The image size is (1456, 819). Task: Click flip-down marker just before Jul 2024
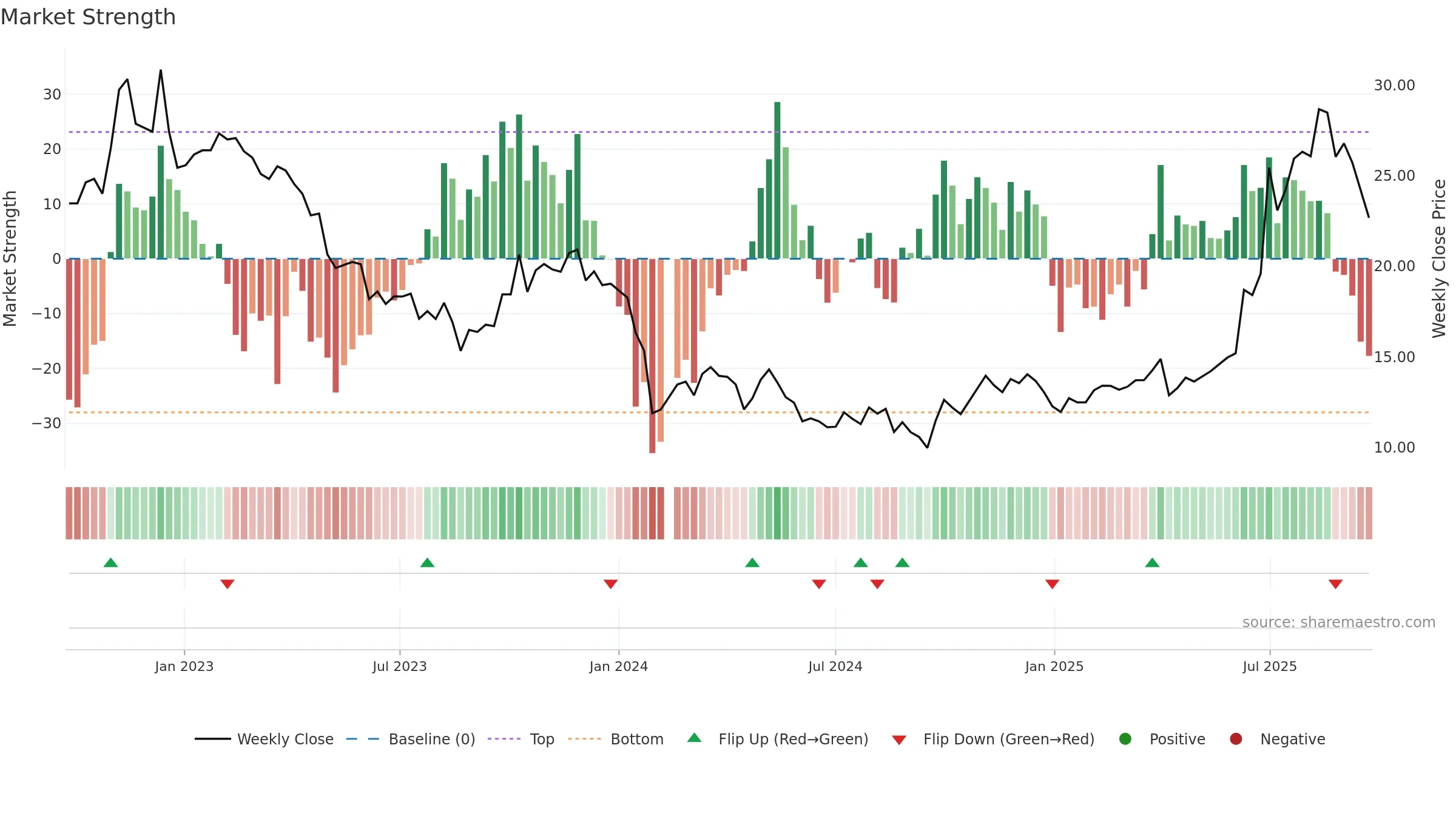point(819,584)
